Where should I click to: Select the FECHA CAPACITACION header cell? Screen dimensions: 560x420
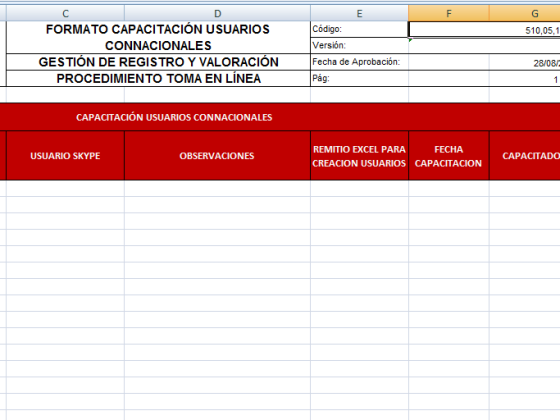(x=449, y=156)
